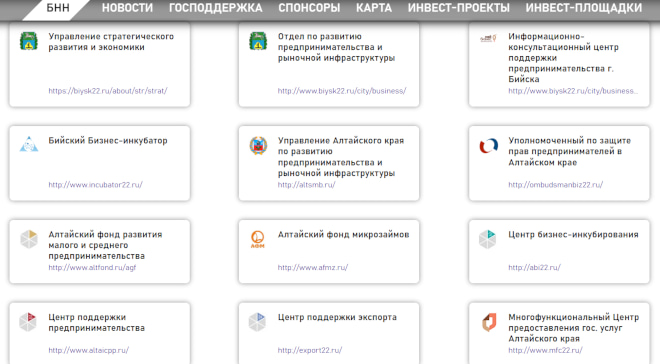Viewport: 660px width, 364px height.
Task: Open the ИНВЕСТ-ПЛОЩАДКИ menu item
Action: [584, 8]
